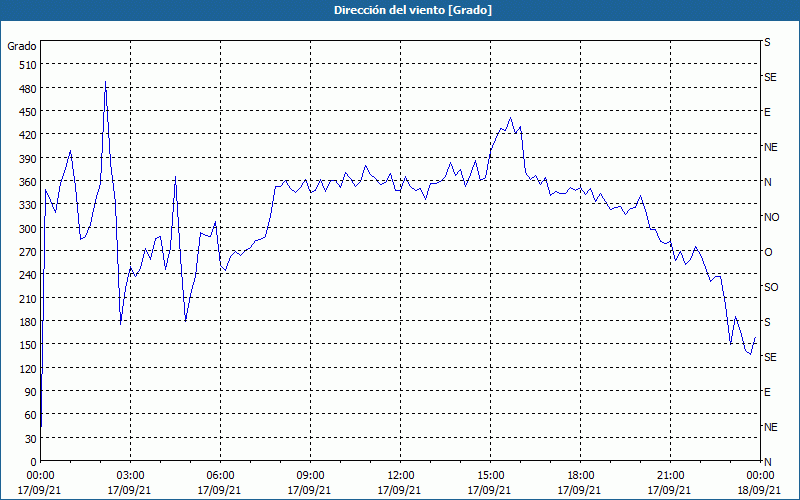Click the 240 tick label
This screenshot has height=500, width=800.
(x=29, y=275)
